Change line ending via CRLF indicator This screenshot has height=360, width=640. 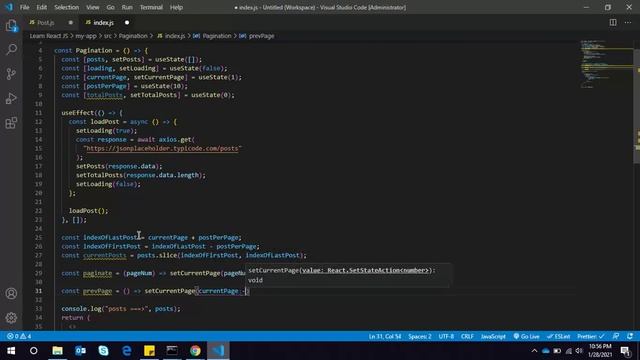467,336
